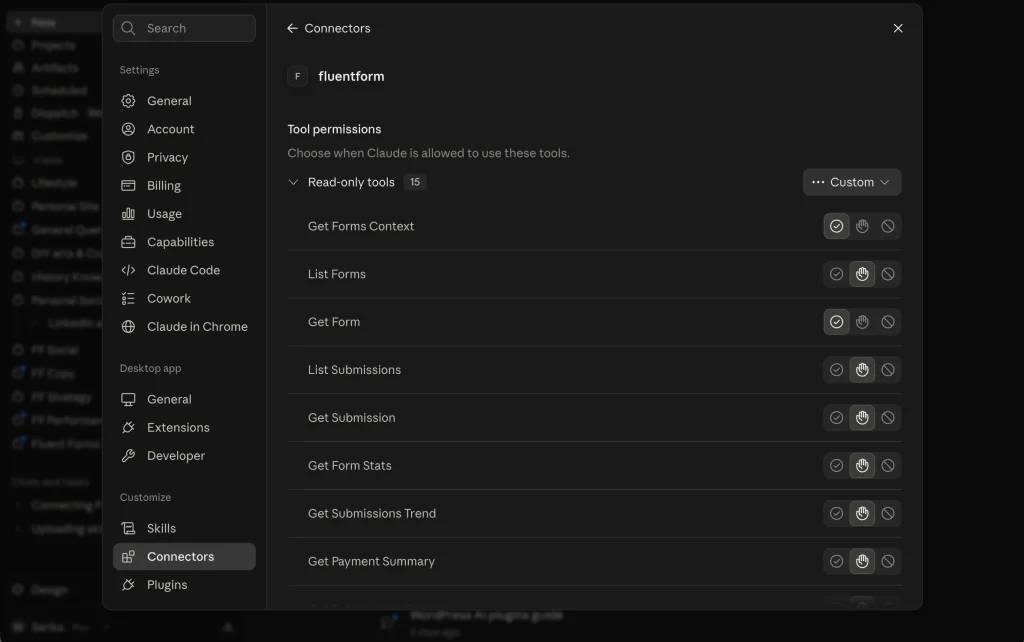1024x642 pixels.
Task: Allow Get Payment Summary with checkmark icon
Action: tap(836, 562)
